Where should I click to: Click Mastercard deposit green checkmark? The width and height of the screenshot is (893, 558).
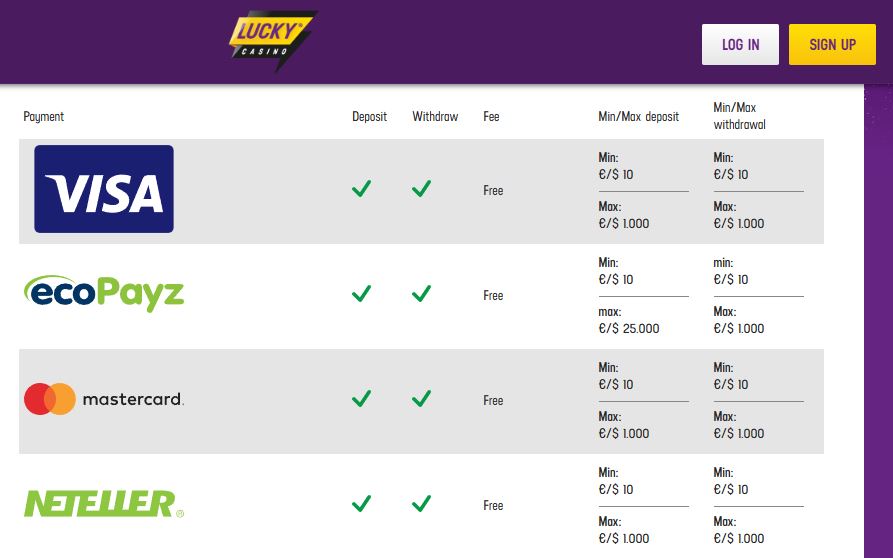pyautogui.click(x=362, y=399)
